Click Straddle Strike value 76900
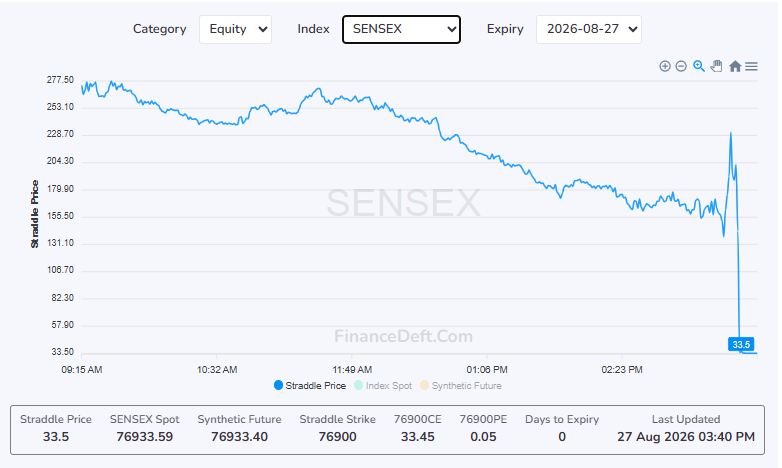The width and height of the screenshot is (782, 468). click(338, 437)
